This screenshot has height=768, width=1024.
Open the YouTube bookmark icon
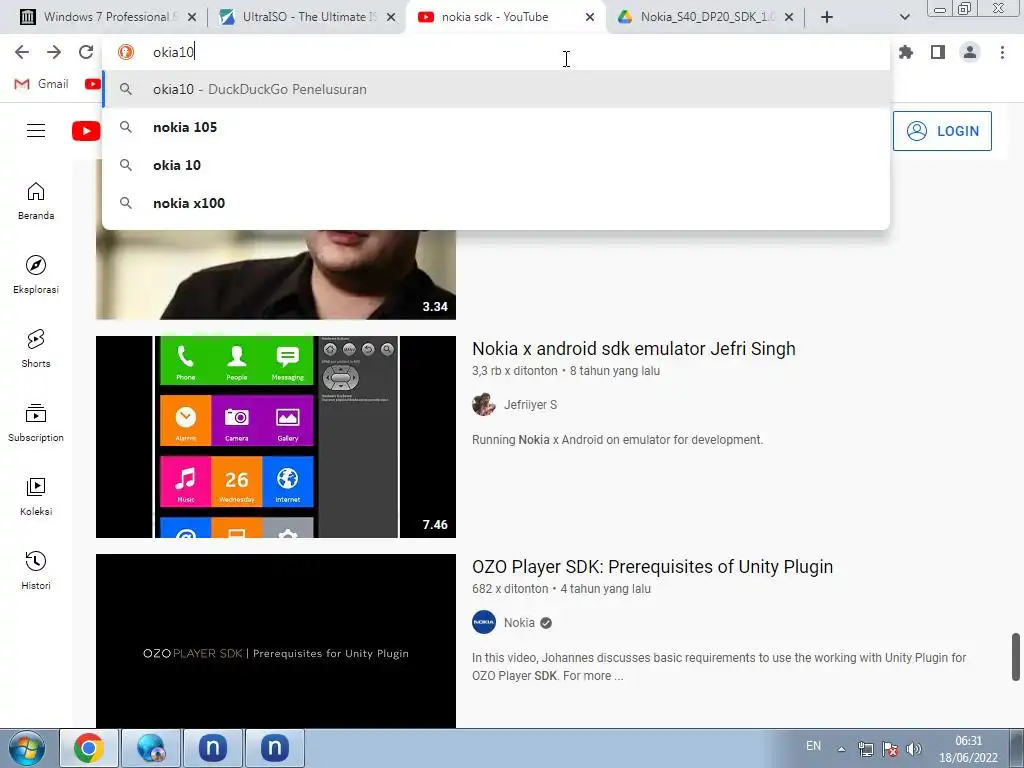93,84
